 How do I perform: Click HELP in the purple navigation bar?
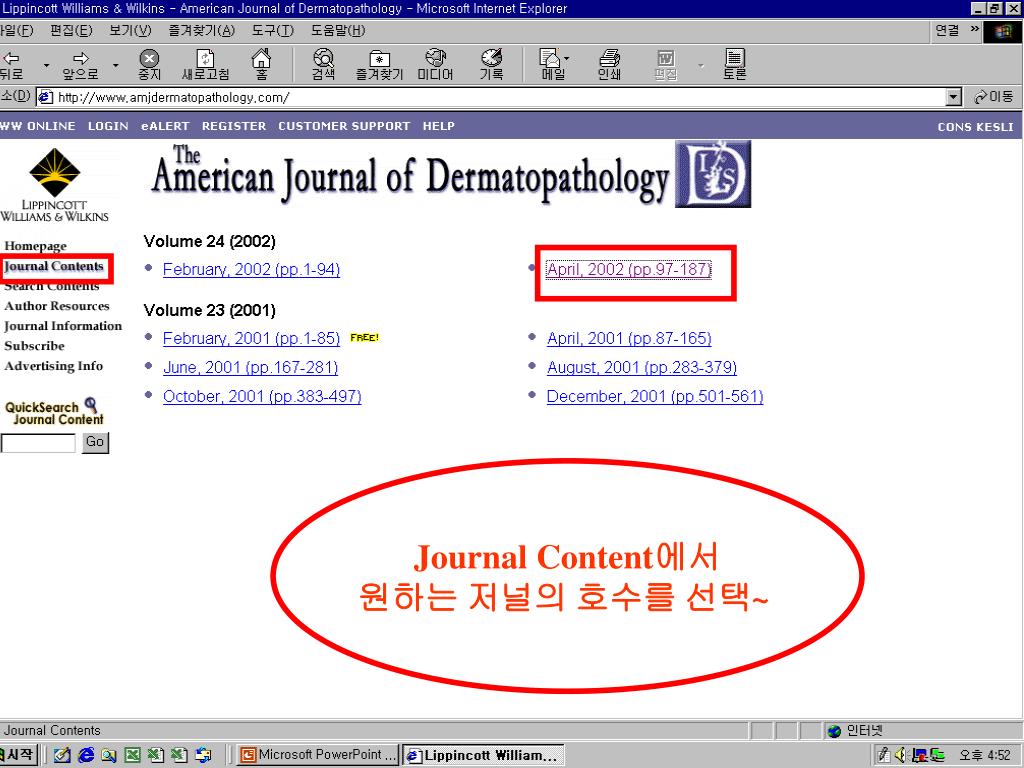tap(438, 126)
